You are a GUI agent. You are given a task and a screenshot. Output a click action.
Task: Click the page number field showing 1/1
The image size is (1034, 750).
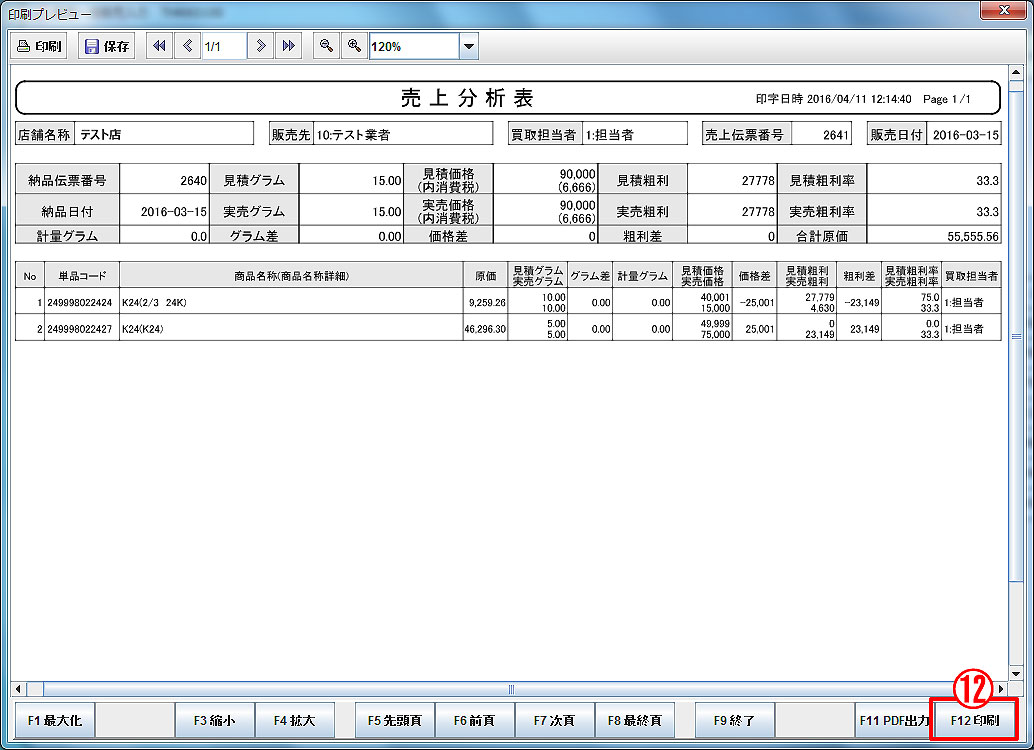(x=224, y=46)
